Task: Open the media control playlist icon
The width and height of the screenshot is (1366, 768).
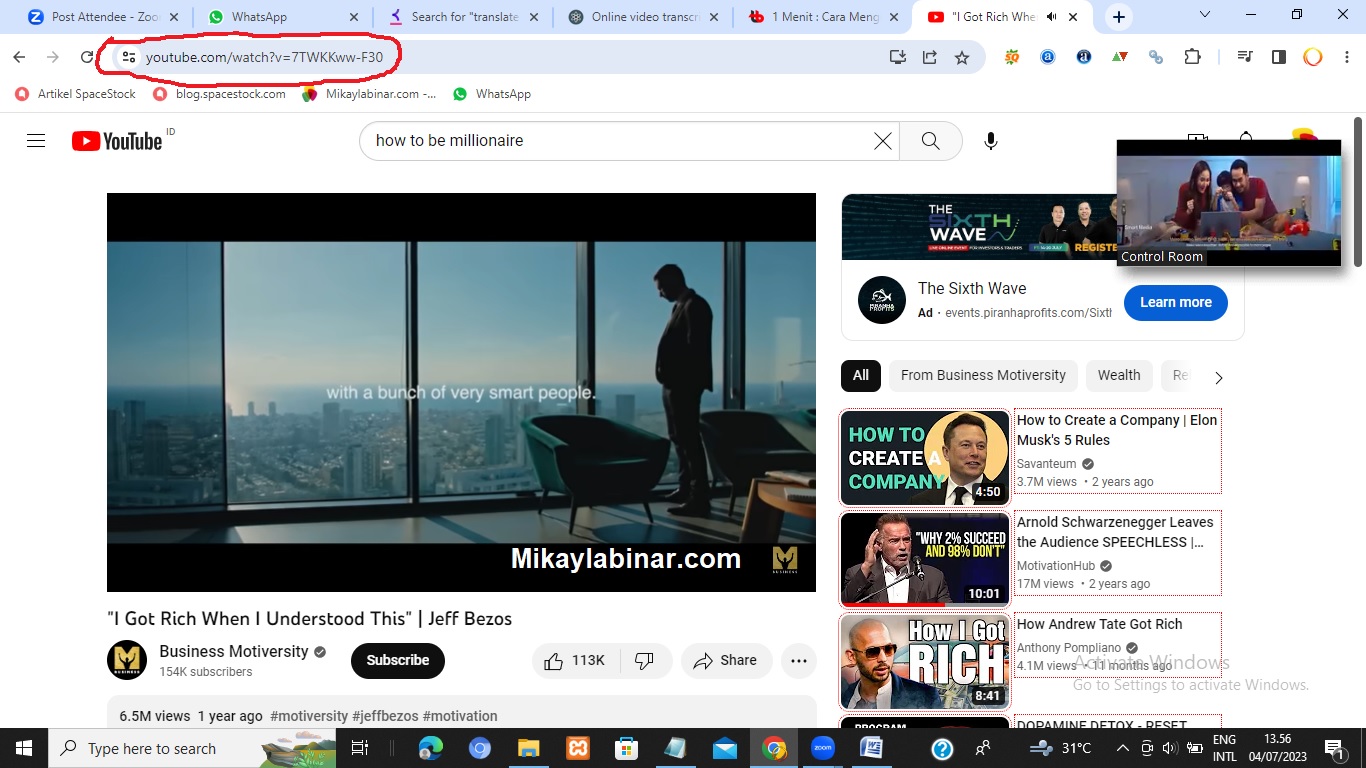Action: [x=1245, y=57]
